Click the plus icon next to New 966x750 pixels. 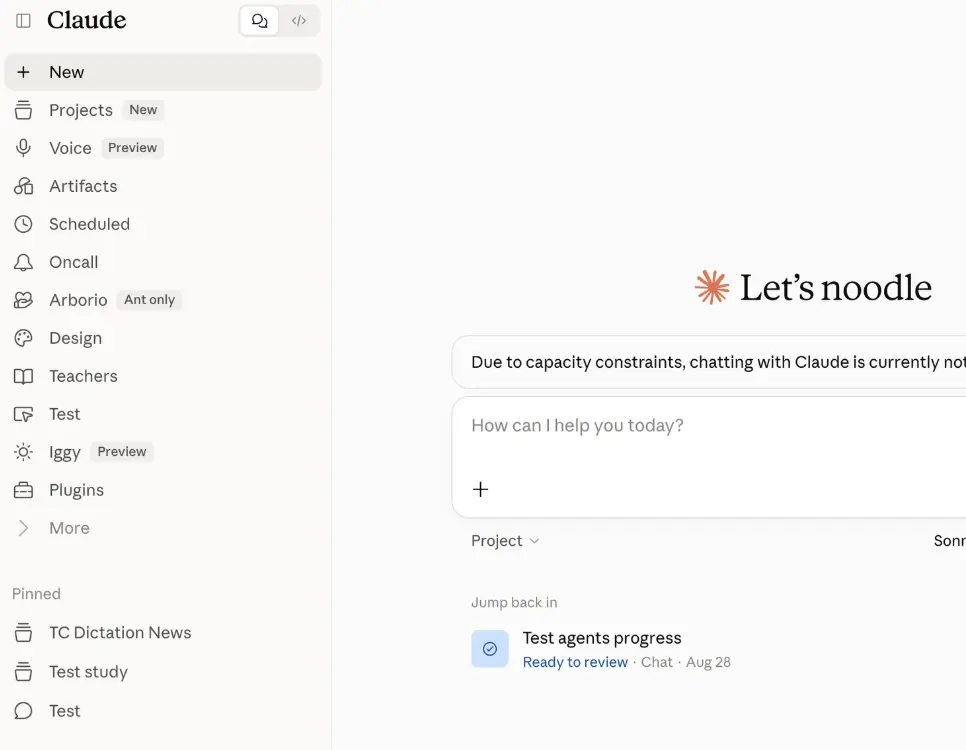[23, 72]
